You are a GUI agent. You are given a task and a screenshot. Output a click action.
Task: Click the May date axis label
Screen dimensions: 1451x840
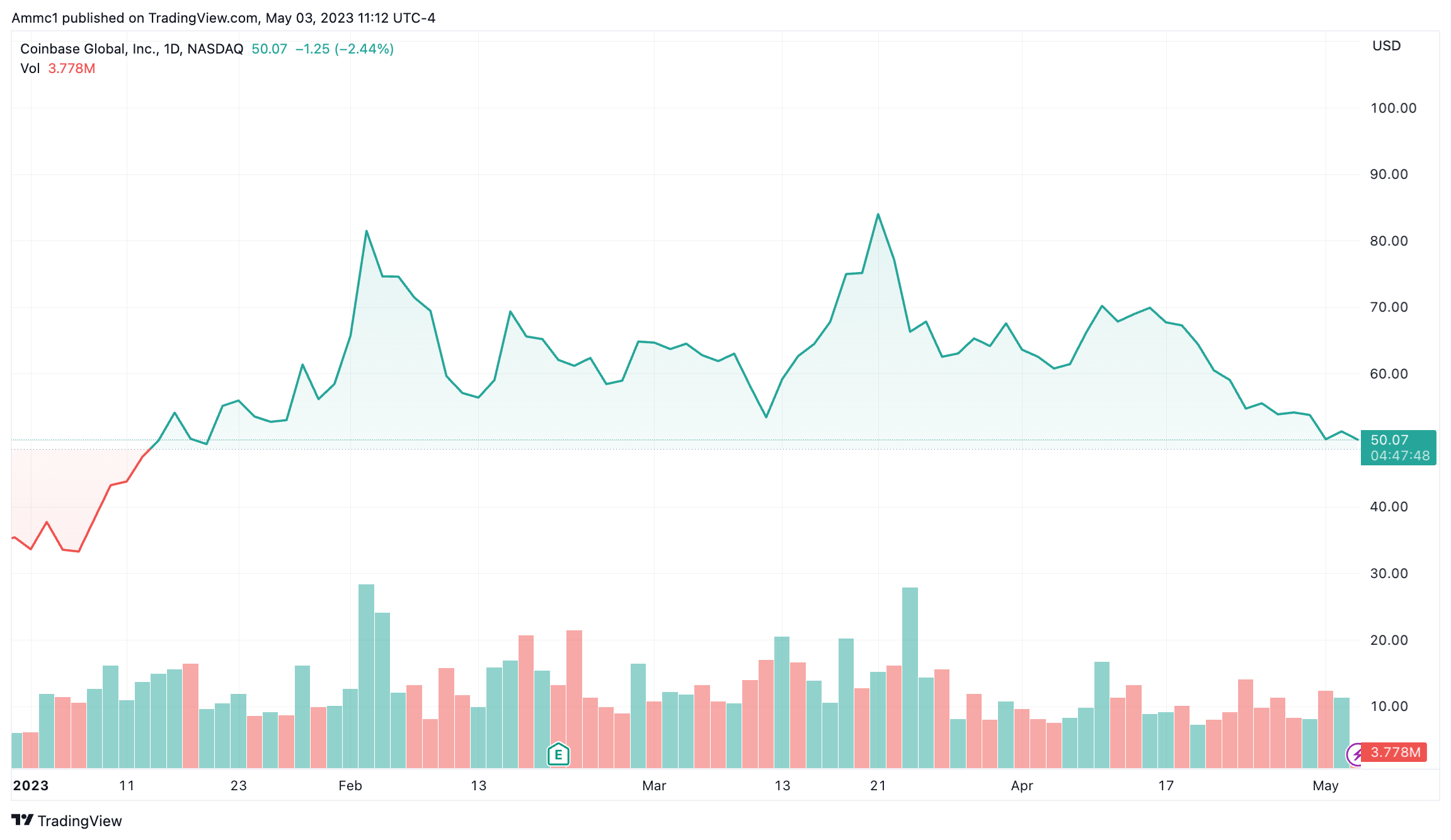click(1326, 785)
